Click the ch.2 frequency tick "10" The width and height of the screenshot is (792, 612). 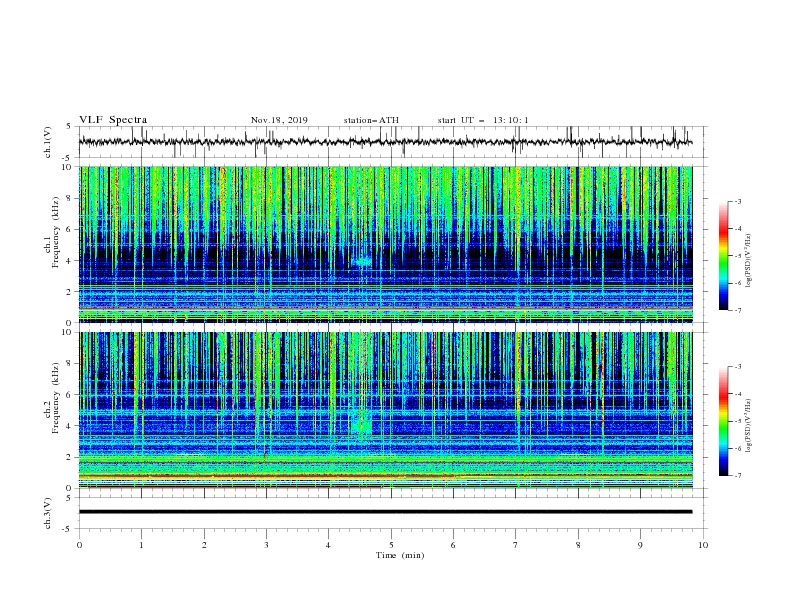tap(67, 332)
